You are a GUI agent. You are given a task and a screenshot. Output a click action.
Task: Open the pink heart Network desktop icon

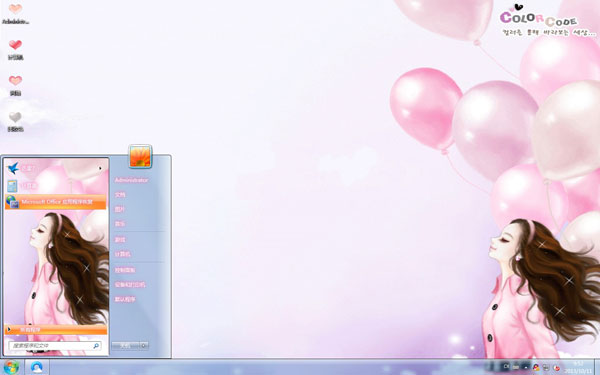(x=15, y=86)
